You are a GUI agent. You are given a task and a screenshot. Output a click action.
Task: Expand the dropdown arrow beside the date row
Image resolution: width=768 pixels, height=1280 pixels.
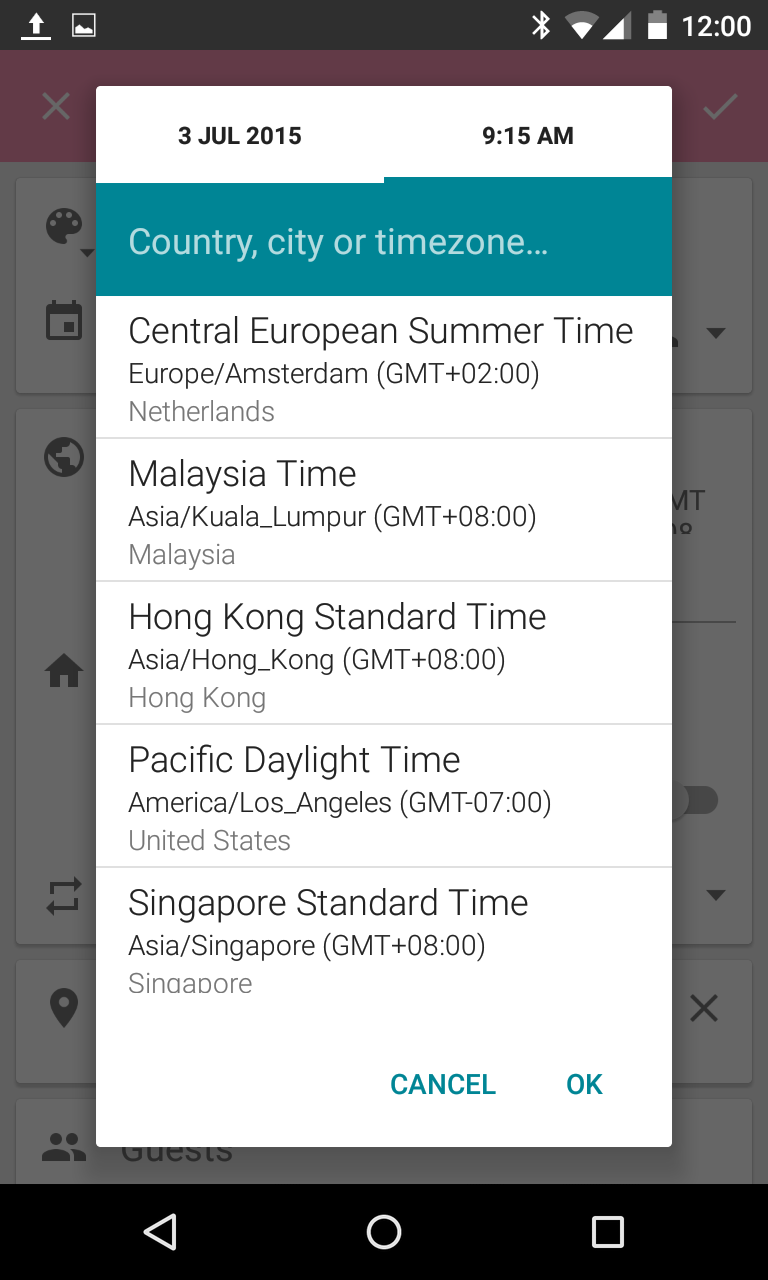point(716,333)
